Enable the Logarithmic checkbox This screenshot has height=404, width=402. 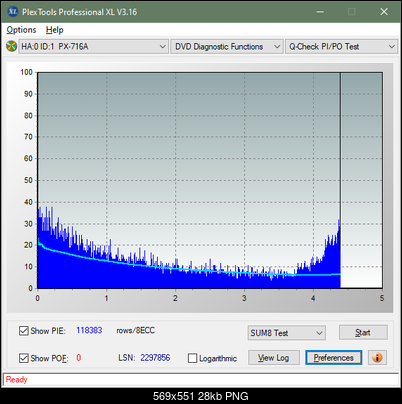(193, 358)
